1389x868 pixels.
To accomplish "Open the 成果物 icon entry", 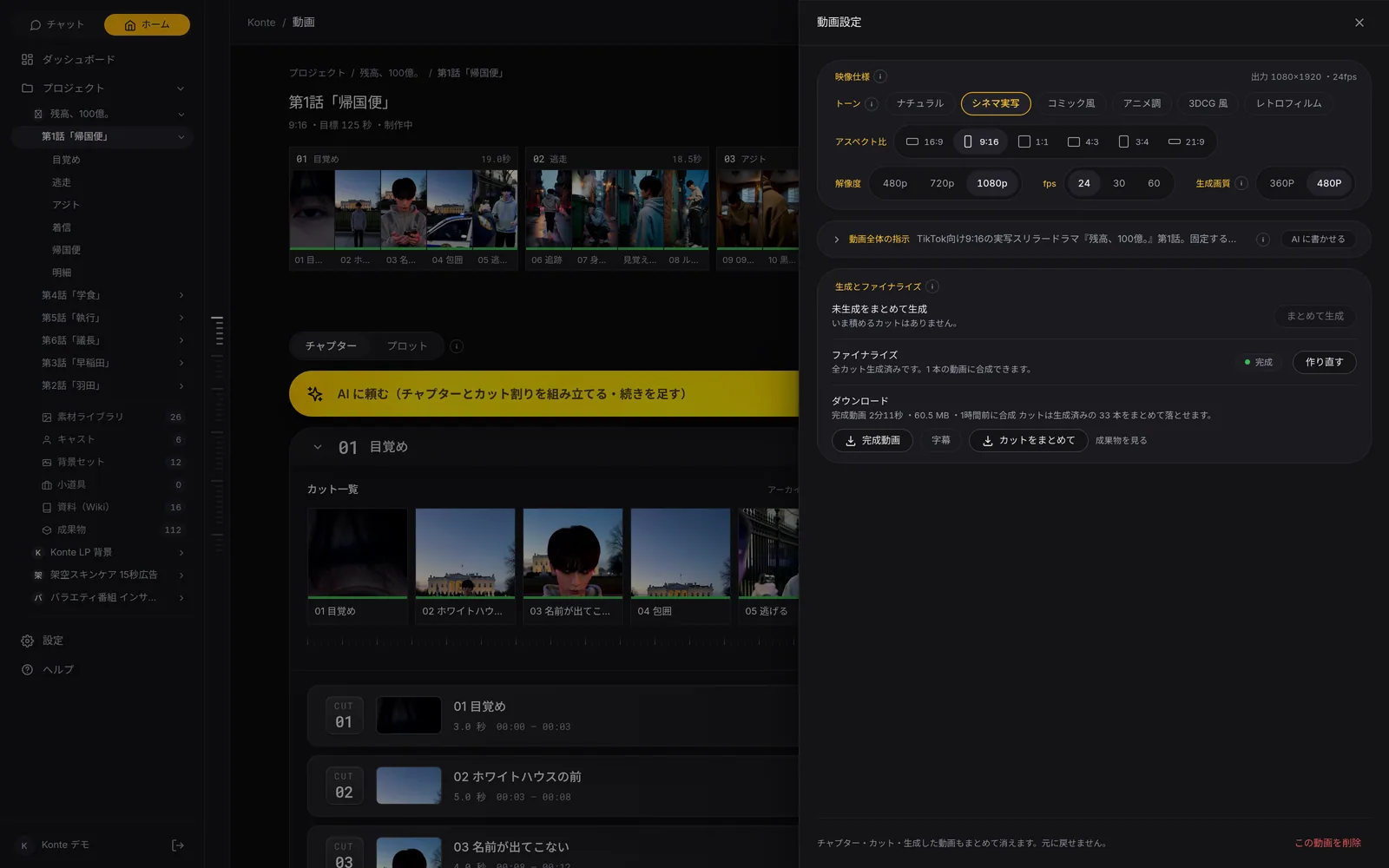I will 47,529.
